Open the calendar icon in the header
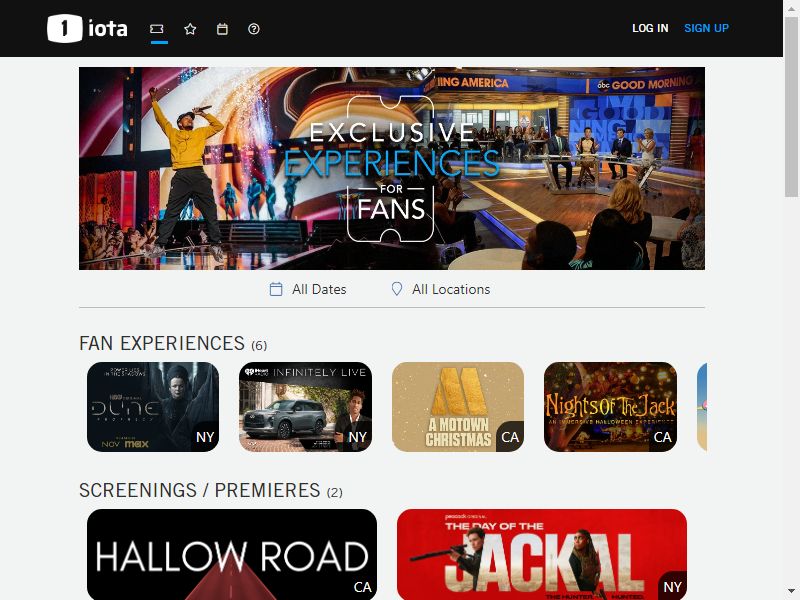 [222, 29]
